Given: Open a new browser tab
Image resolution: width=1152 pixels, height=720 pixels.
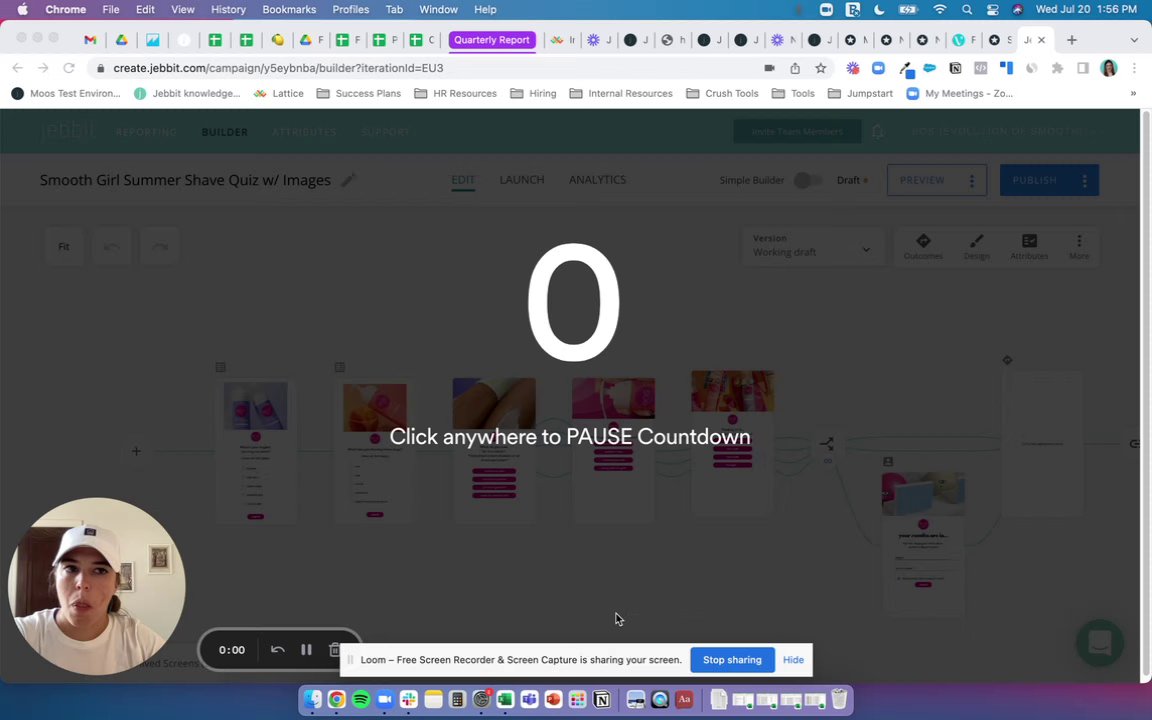Looking at the screenshot, I should (x=1072, y=40).
